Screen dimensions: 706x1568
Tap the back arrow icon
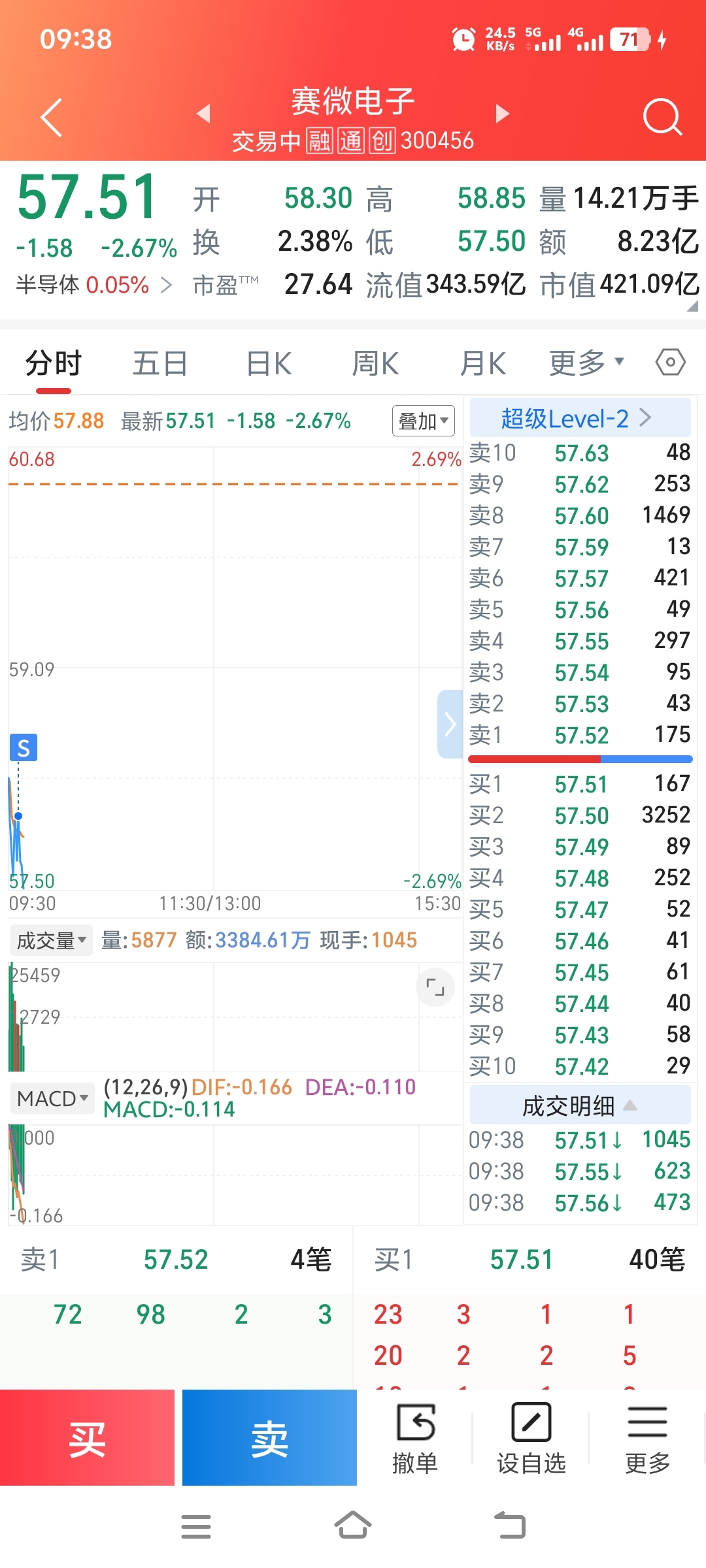click(51, 118)
